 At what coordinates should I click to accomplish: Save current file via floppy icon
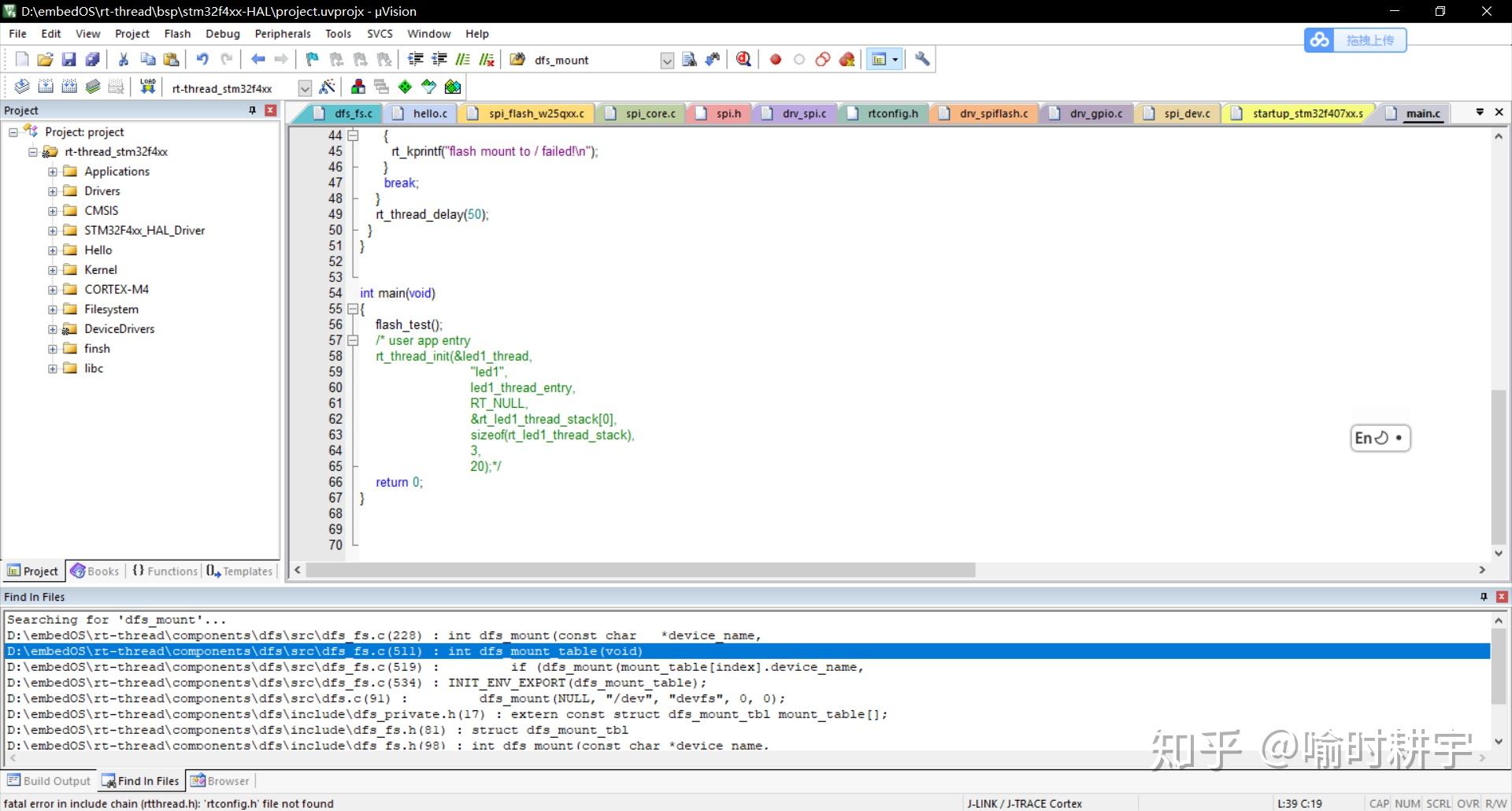(69, 60)
